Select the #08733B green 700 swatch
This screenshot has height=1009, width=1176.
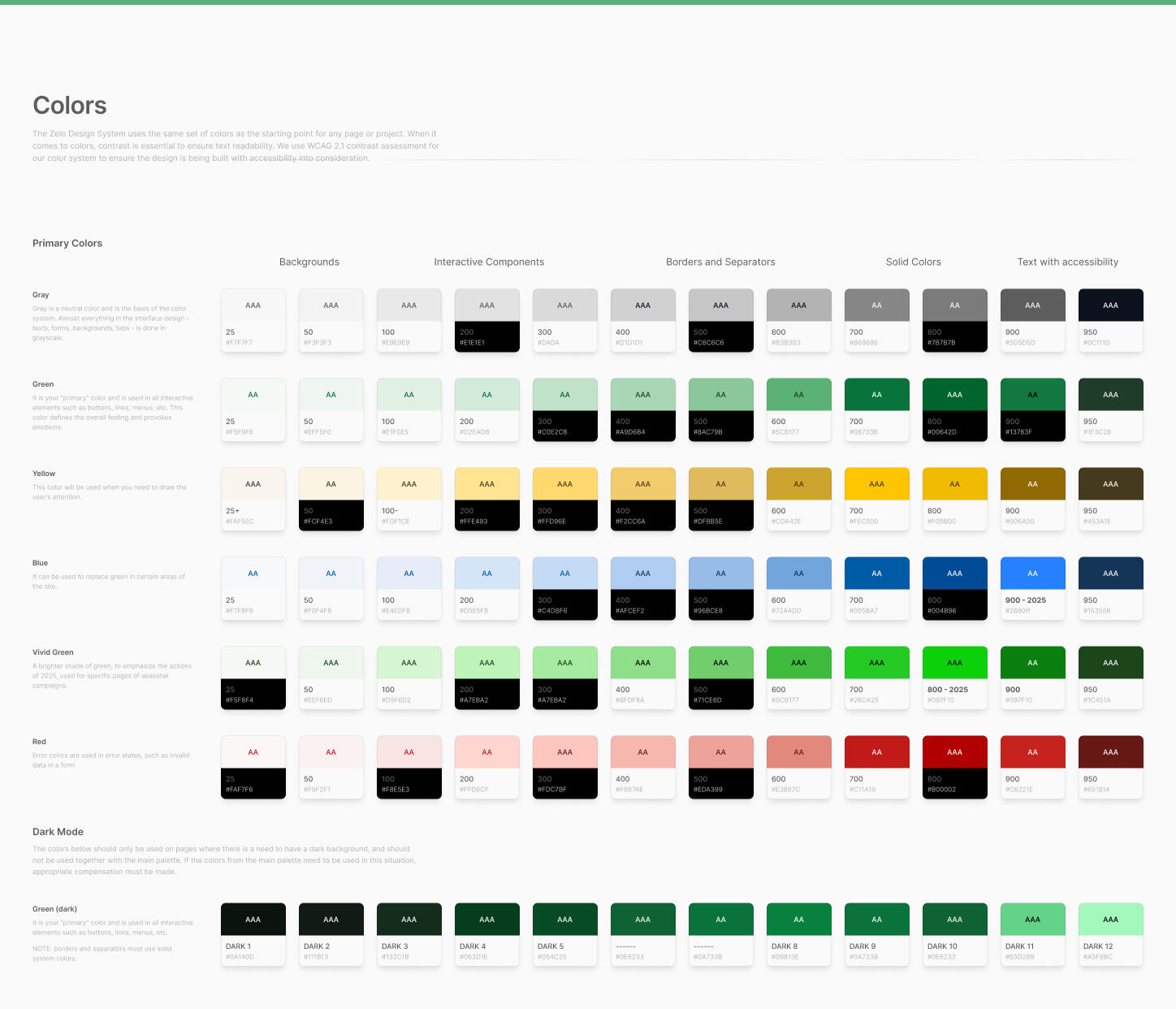tap(877, 409)
